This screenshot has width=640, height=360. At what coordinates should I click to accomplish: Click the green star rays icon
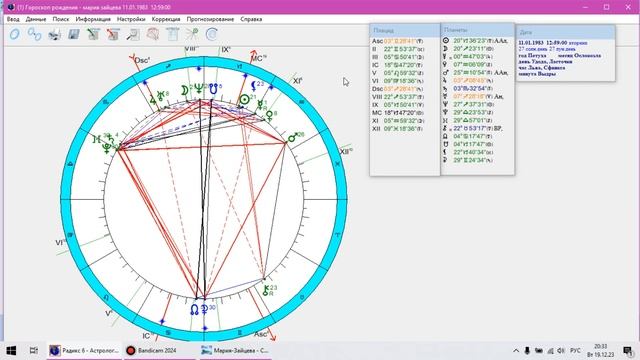pos(192,34)
